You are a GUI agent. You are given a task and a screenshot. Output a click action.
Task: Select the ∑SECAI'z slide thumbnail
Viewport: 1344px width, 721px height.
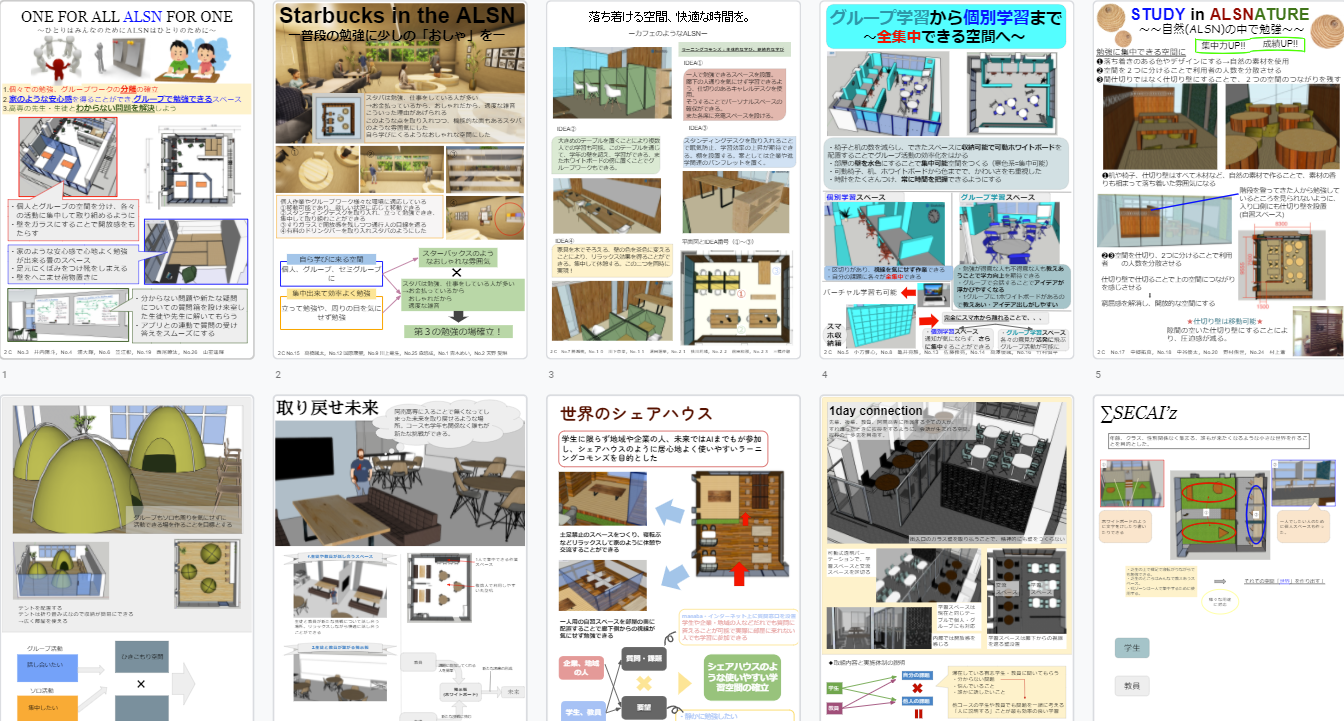(1218, 558)
